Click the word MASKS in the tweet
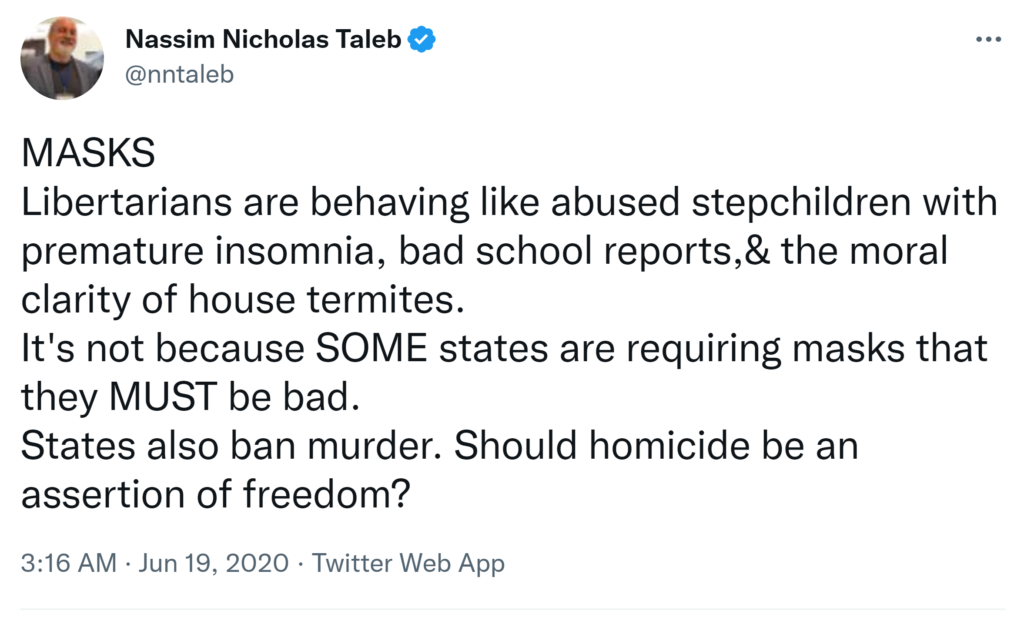Screen dimensions: 1024x628 [88, 153]
